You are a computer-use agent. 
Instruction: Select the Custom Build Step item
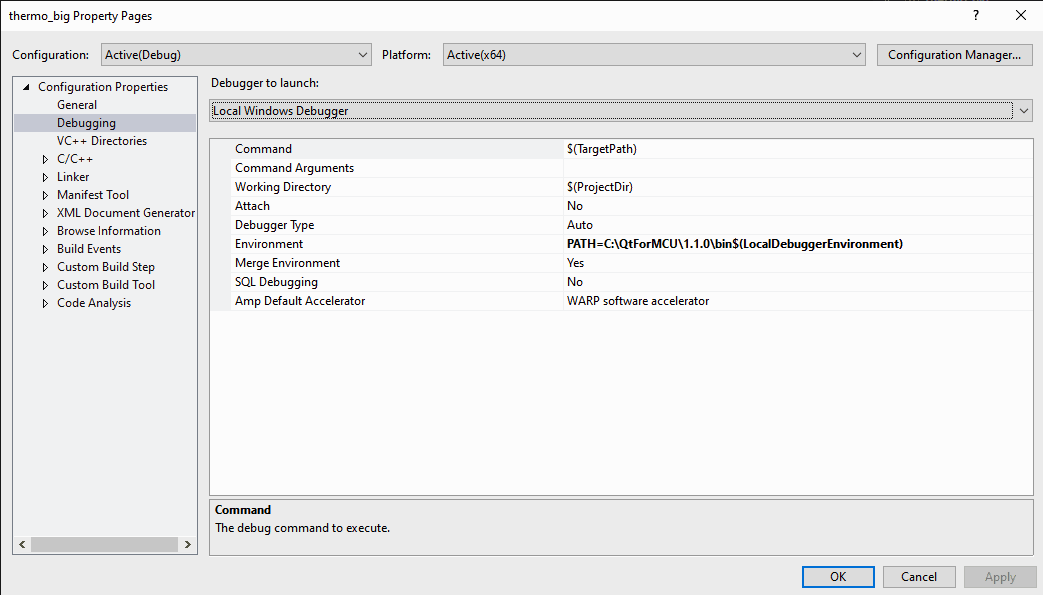tap(106, 267)
